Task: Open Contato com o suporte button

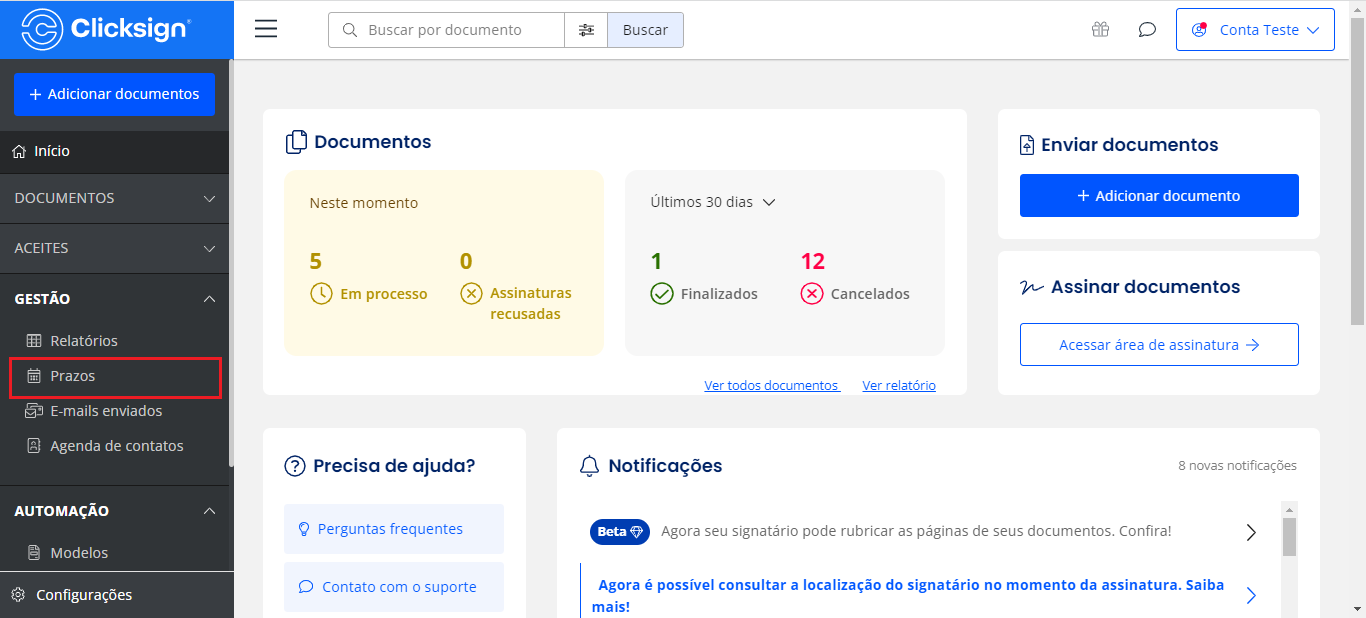Action: (x=394, y=587)
